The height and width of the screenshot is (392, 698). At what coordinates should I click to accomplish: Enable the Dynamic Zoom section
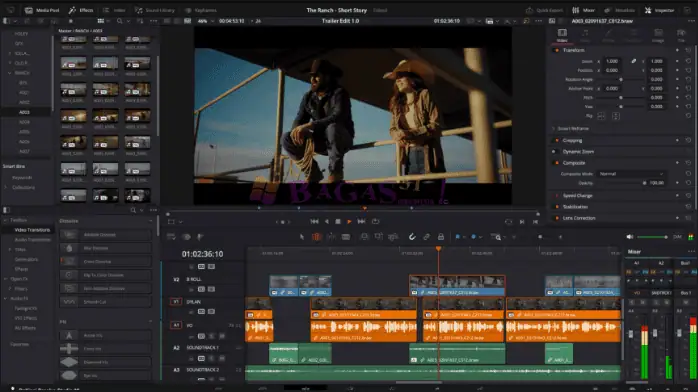pos(554,152)
